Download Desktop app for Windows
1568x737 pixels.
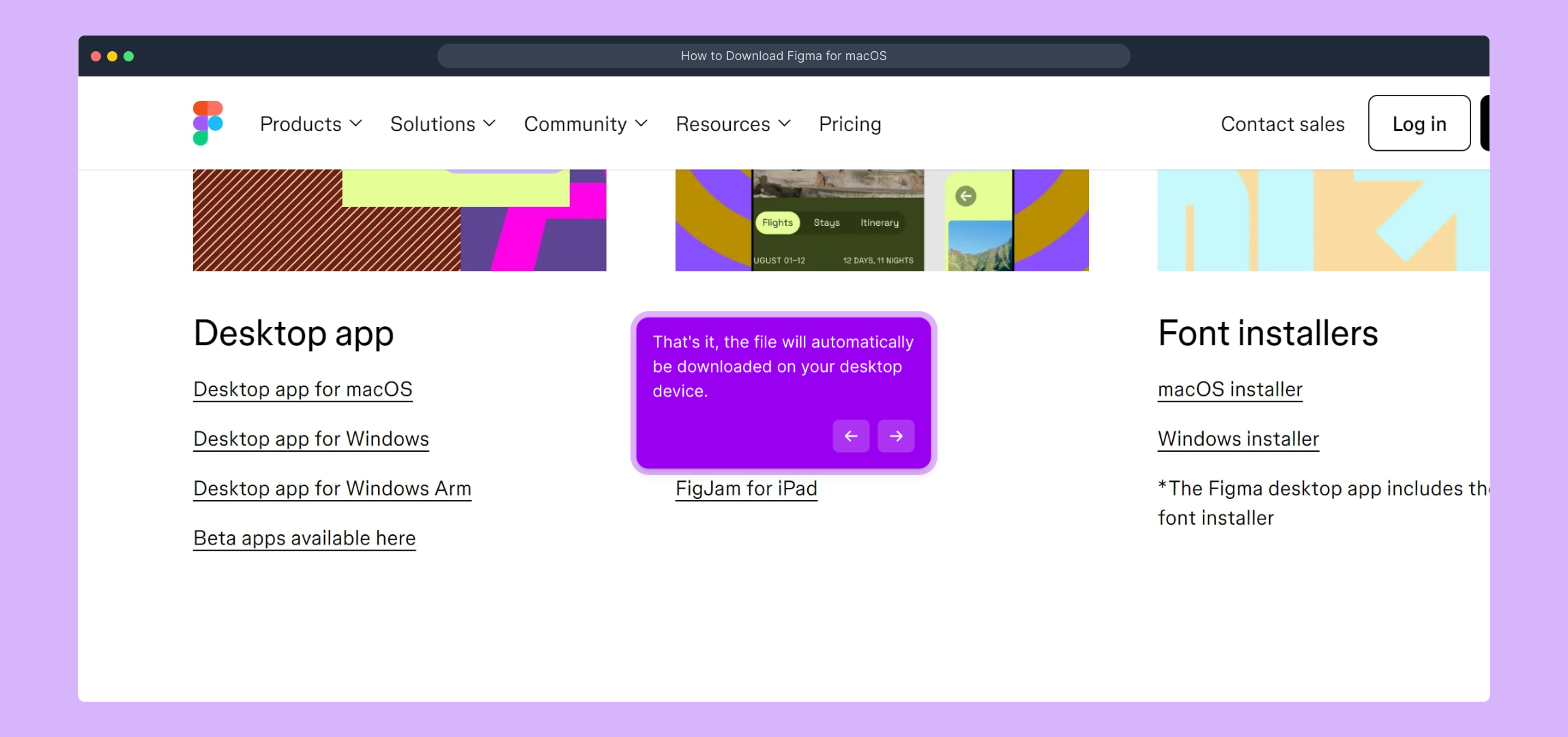click(x=311, y=439)
